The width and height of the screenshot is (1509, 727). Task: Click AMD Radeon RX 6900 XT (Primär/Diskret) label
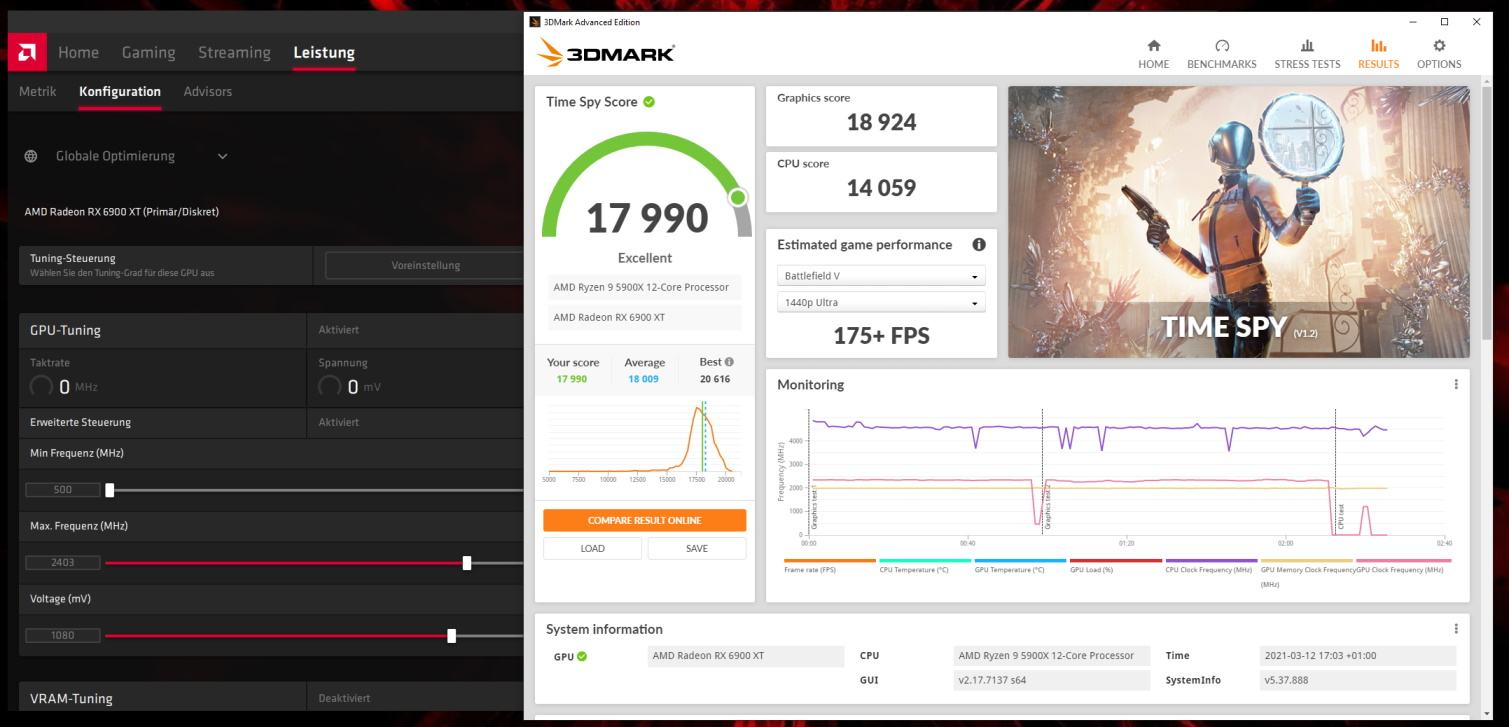[x=121, y=212]
